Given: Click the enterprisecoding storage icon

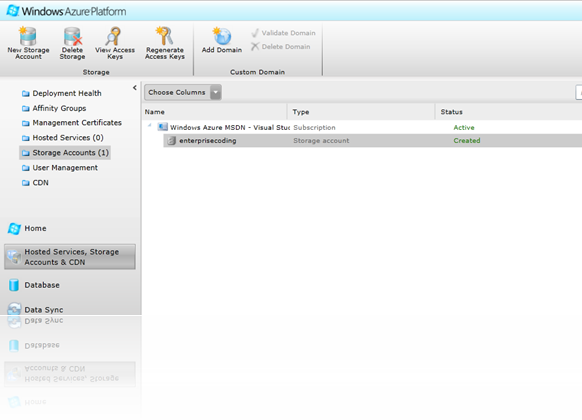Looking at the screenshot, I should 171,141.
